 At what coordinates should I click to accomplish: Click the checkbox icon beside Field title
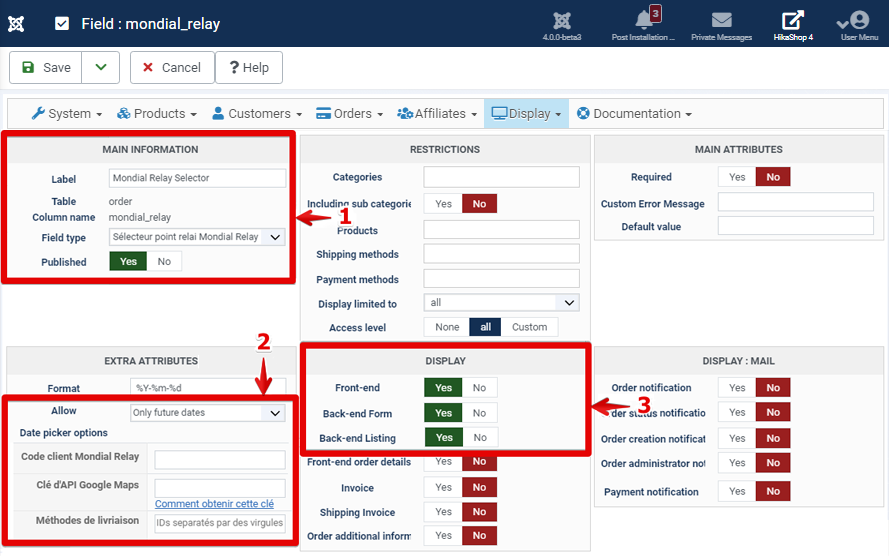click(62, 24)
